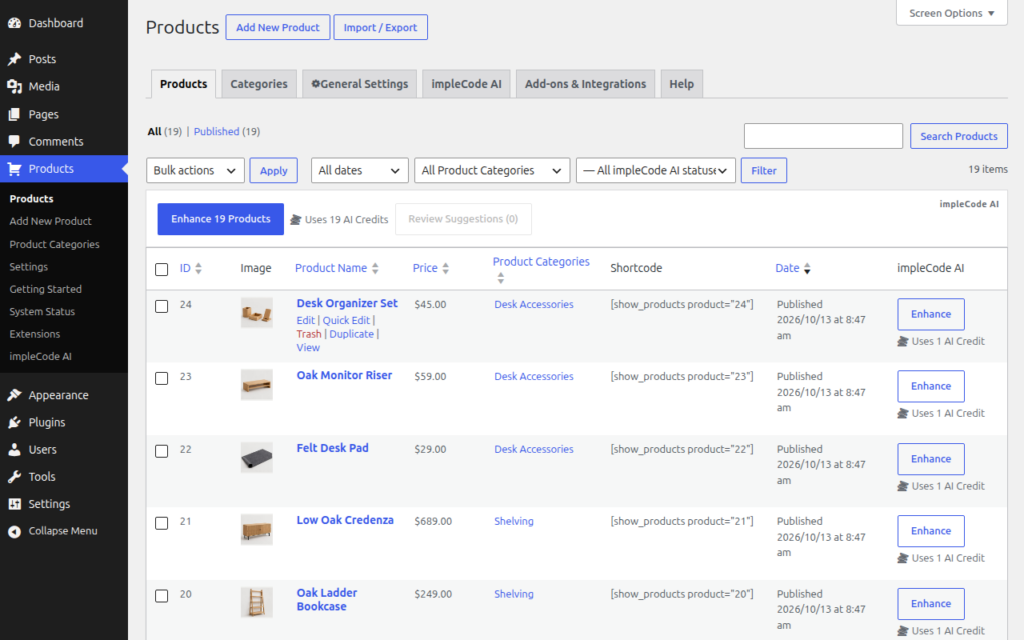Click the Users person icon

click(x=14, y=449)
